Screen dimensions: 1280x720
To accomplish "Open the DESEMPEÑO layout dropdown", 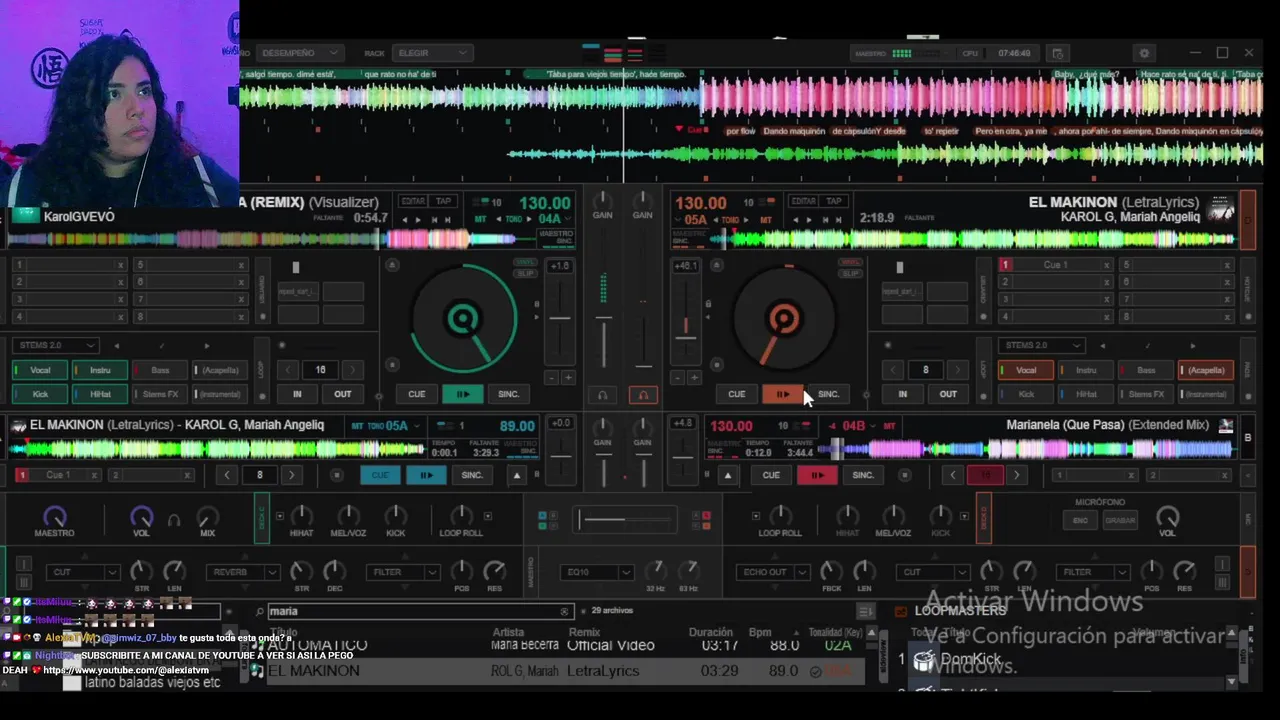I will [299, 53].
